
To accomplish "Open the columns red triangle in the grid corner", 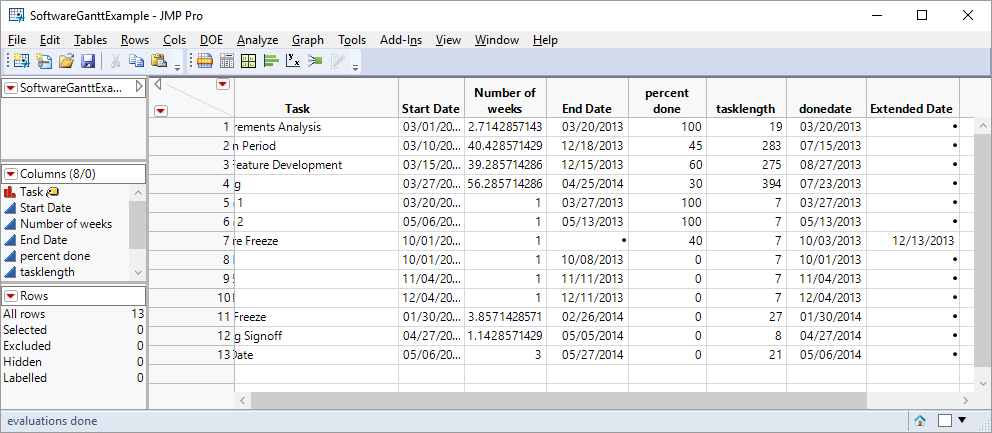I will click(x=223, y=84).
